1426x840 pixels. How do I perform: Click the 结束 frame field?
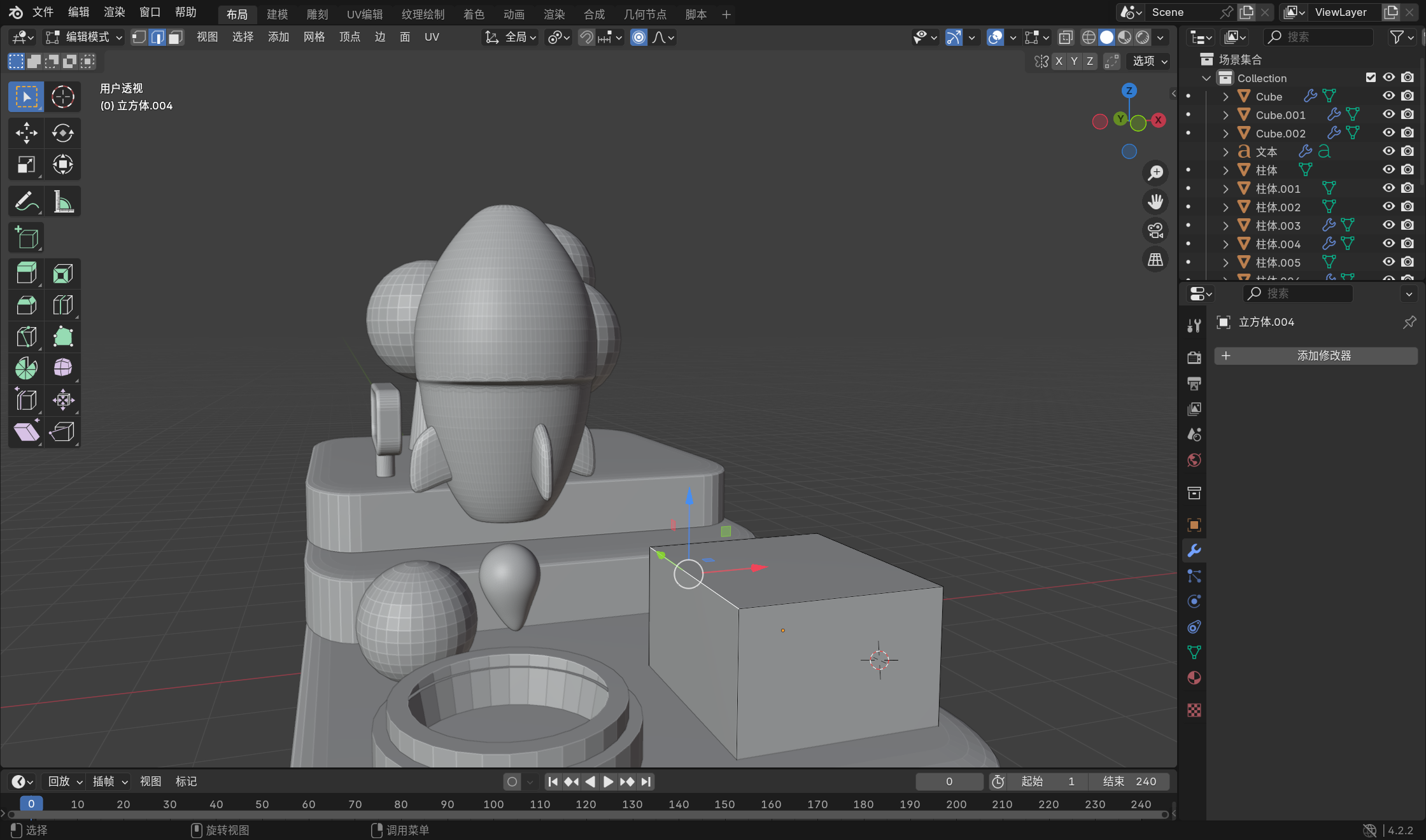pyautogui.click(x=1130, y=781)
